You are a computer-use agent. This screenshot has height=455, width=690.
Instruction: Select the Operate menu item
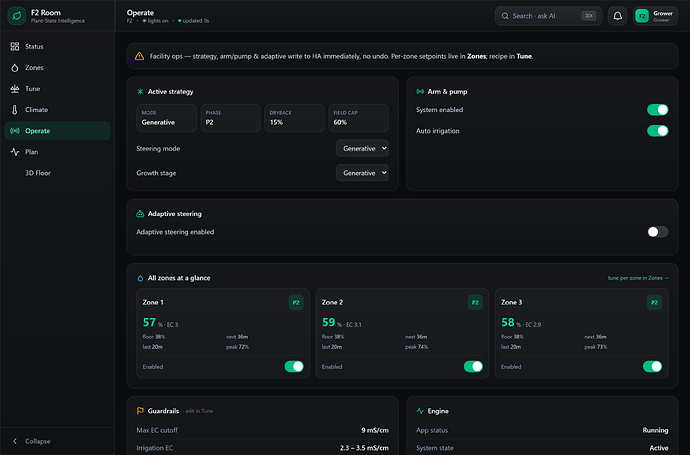57,131
